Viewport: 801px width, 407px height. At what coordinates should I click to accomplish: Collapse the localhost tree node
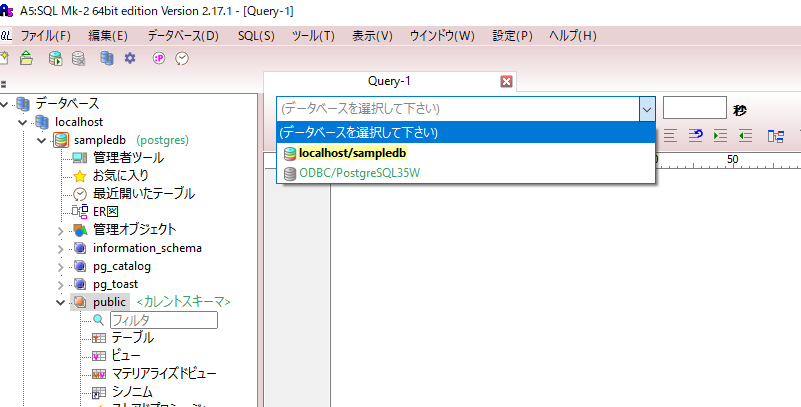click(x=23, y=122)
